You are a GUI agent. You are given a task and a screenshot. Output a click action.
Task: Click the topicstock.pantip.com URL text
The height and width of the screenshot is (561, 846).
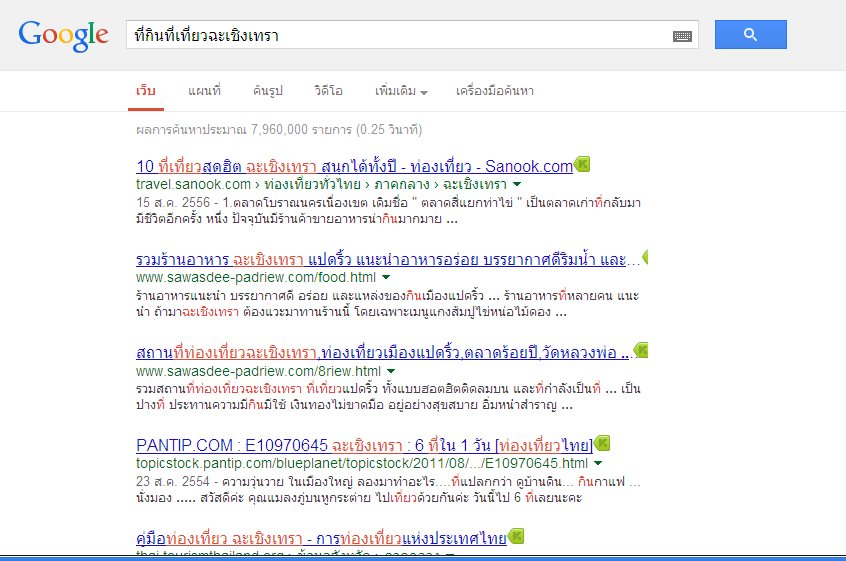(x=362, y=463)
